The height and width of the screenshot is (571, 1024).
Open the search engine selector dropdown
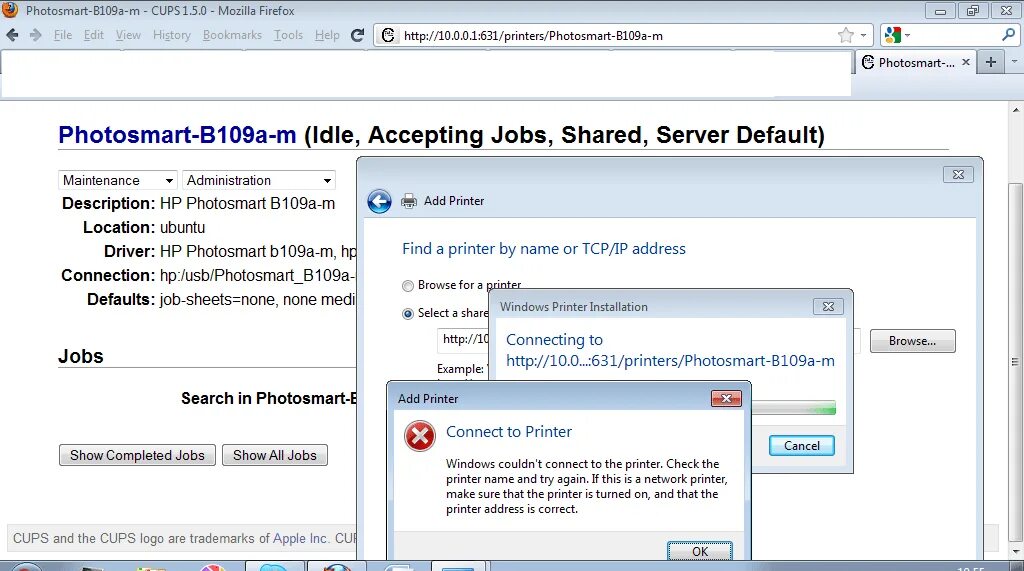(x=897, y=35)
